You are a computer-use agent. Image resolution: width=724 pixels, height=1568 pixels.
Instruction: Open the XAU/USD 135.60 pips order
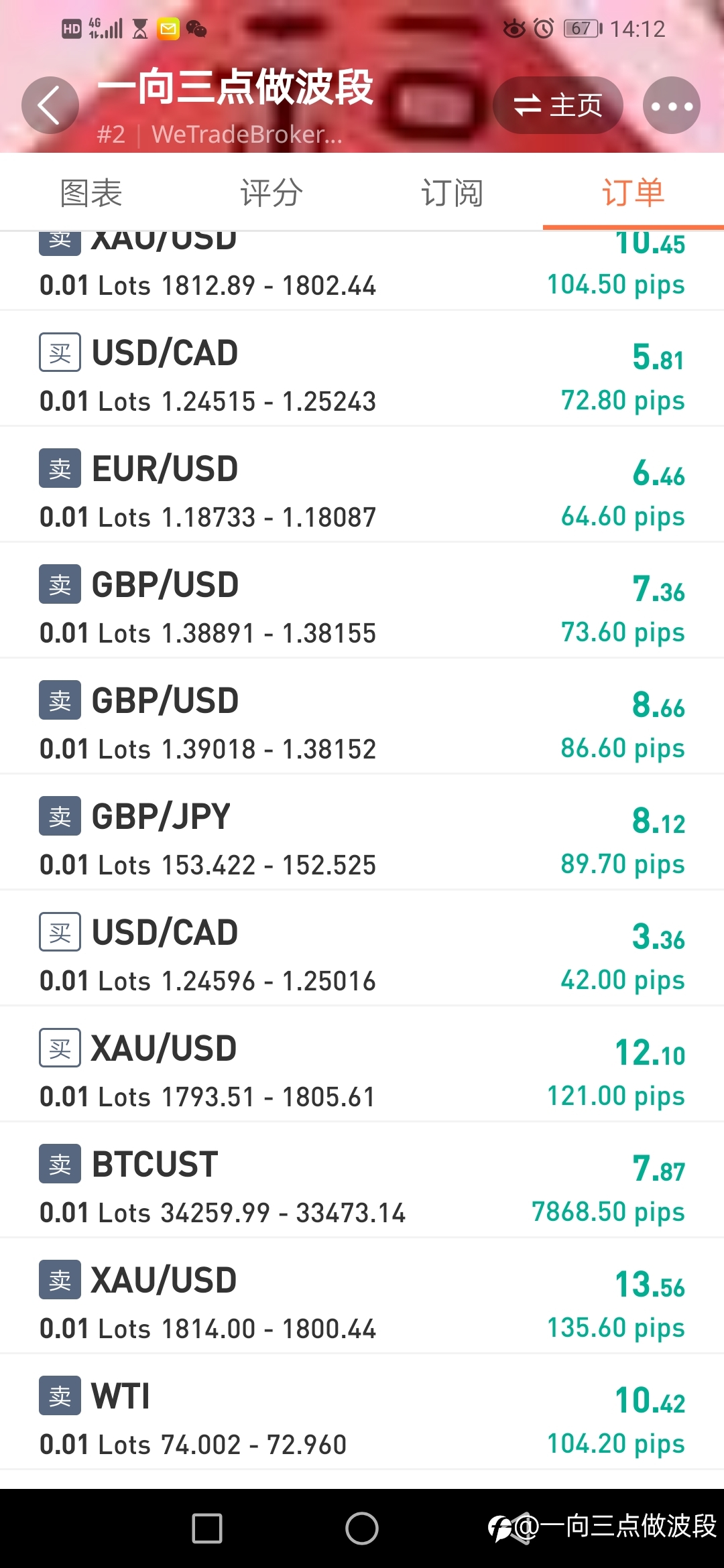[362, 1296]
